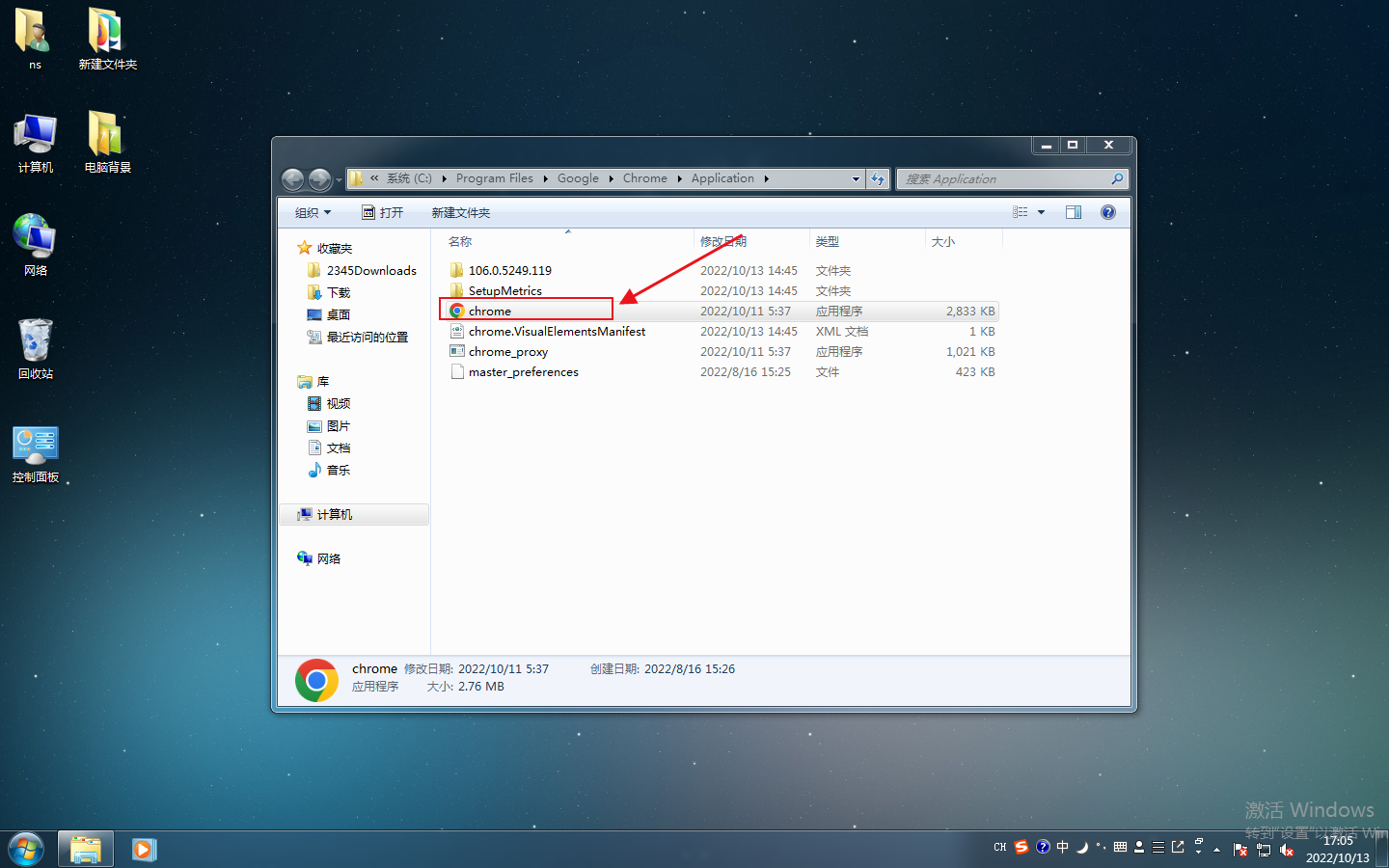Show the preview pane
Viewport: 1389px width, 868px height.
click(1074, 212)
